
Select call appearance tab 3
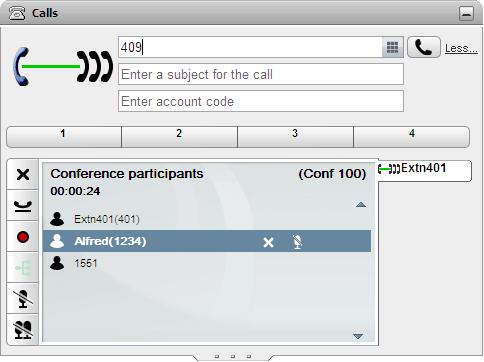click(295, 137)
